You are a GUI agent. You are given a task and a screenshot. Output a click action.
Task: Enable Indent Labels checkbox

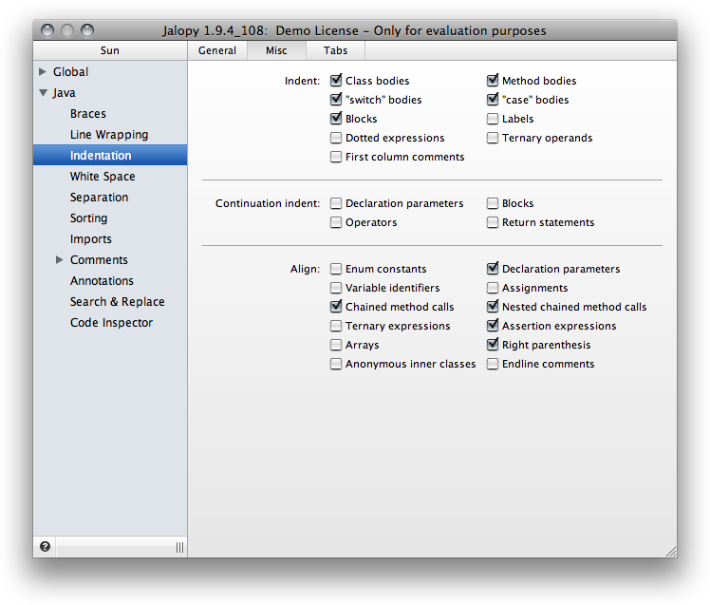[493, 119]
